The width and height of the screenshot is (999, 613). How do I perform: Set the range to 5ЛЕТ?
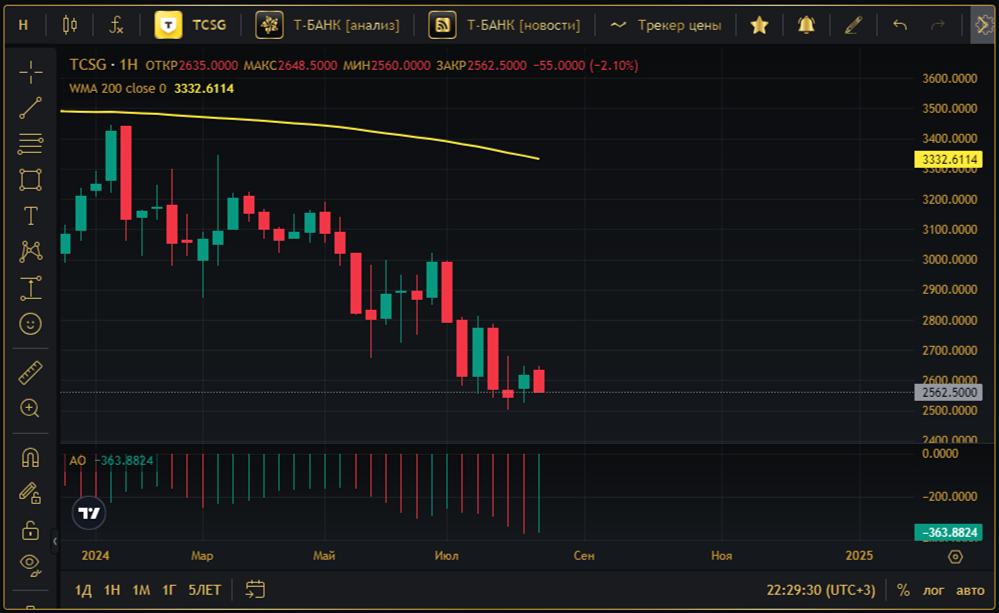[x=205, y=590]
